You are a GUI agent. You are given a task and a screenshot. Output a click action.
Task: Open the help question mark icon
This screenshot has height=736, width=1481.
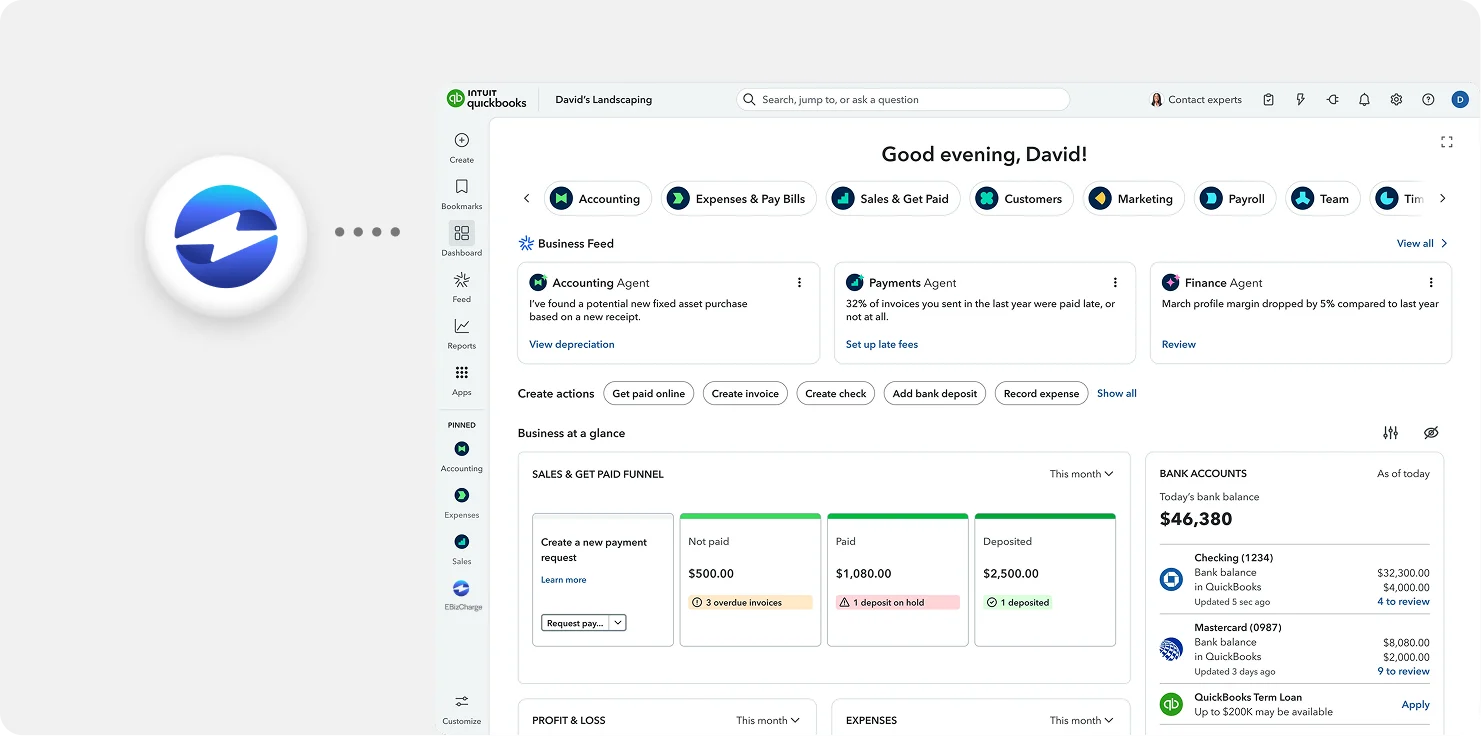coord(1428,100)
